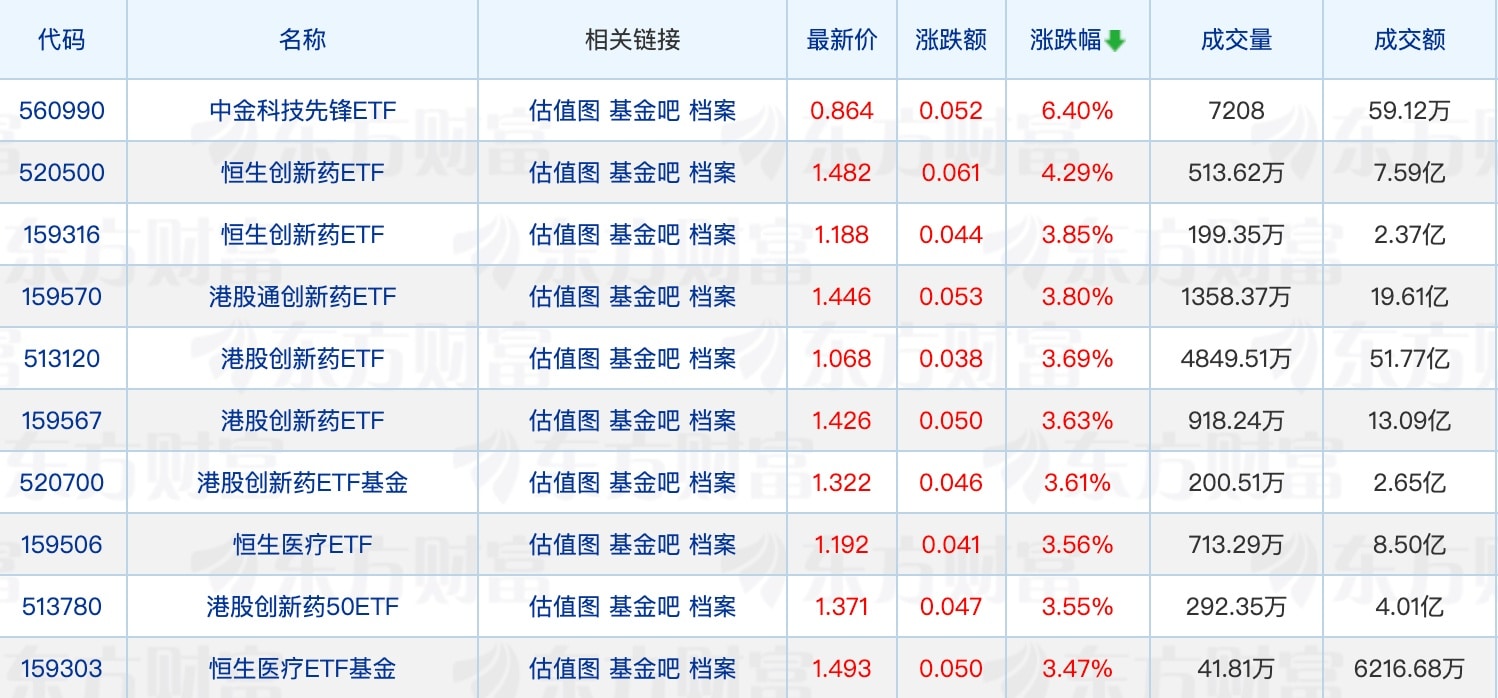Click the 名称 column header

coord(302,40)
